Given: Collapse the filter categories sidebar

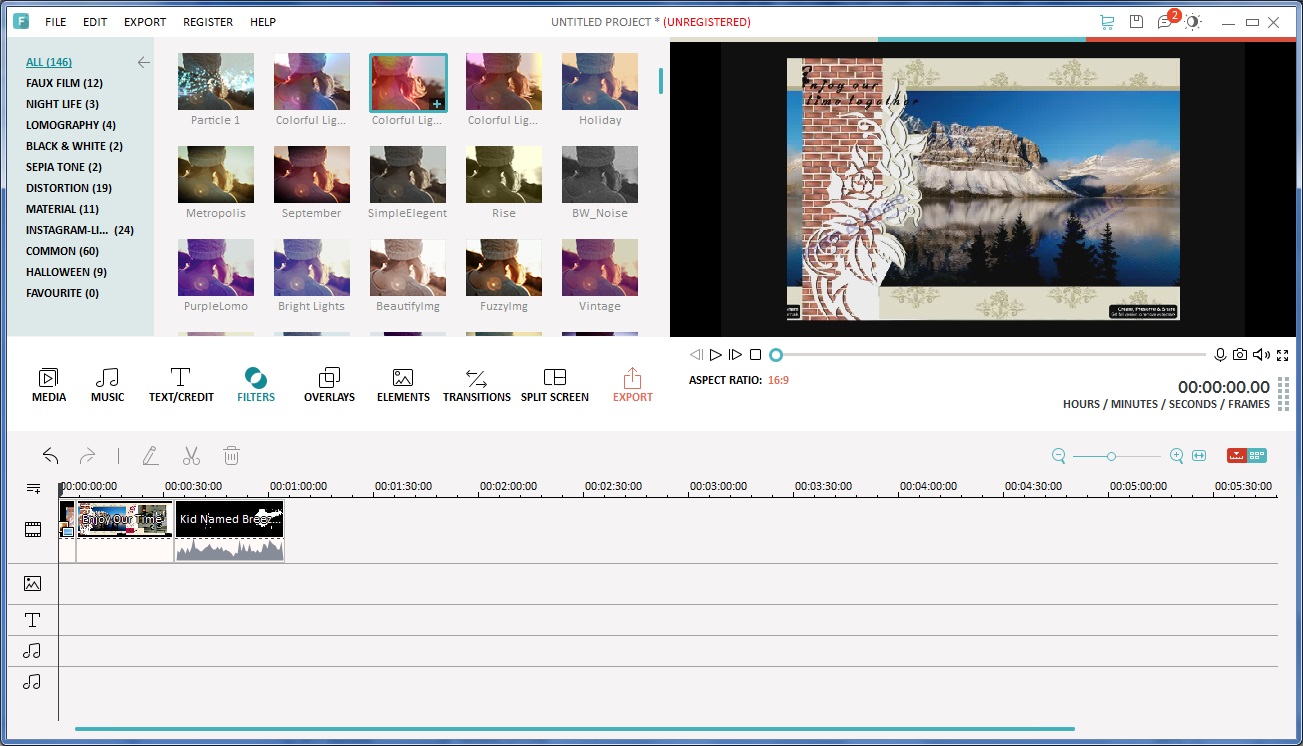Looking at the screenshot, I should point(143,62).
